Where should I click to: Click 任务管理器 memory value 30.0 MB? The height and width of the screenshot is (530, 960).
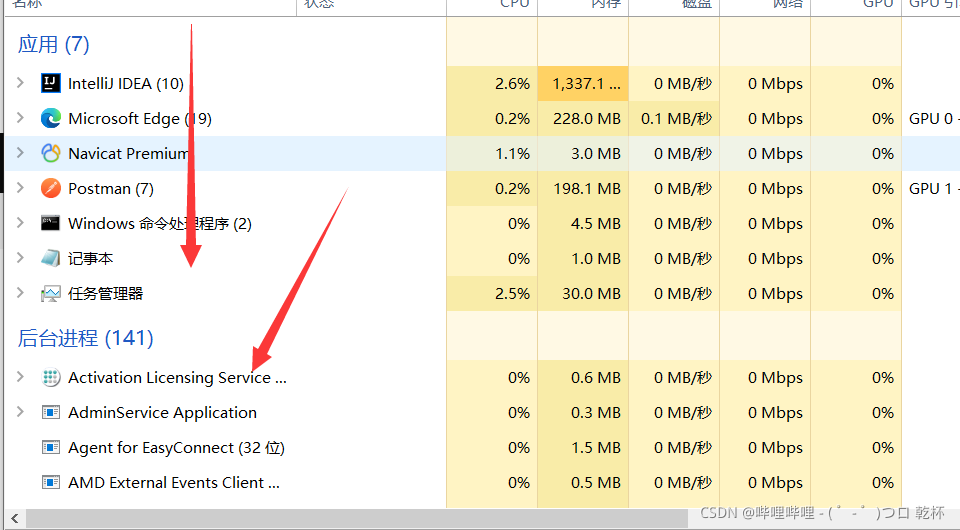591,294
